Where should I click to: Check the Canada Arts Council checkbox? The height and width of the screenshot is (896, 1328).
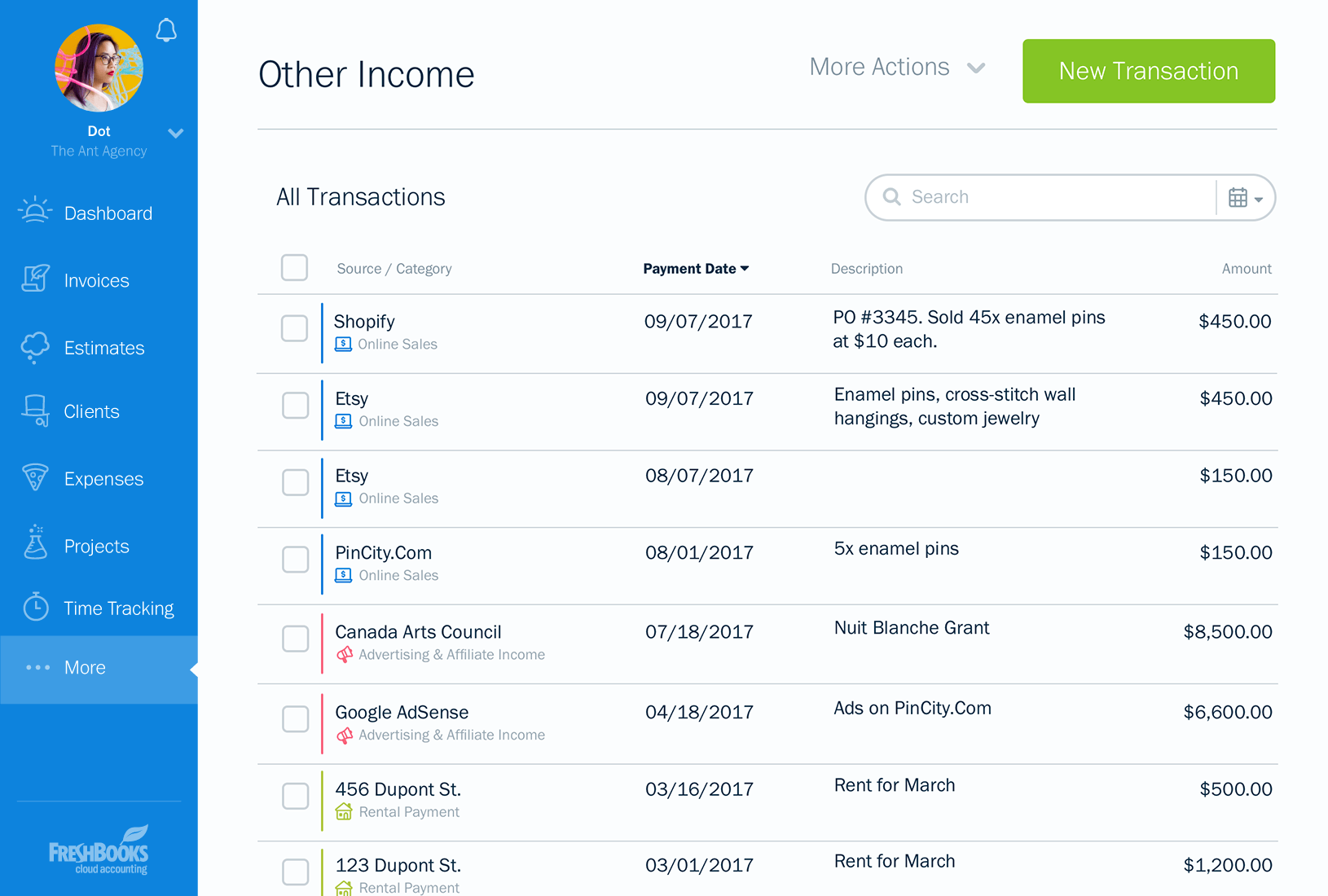[x=295, y=639]
